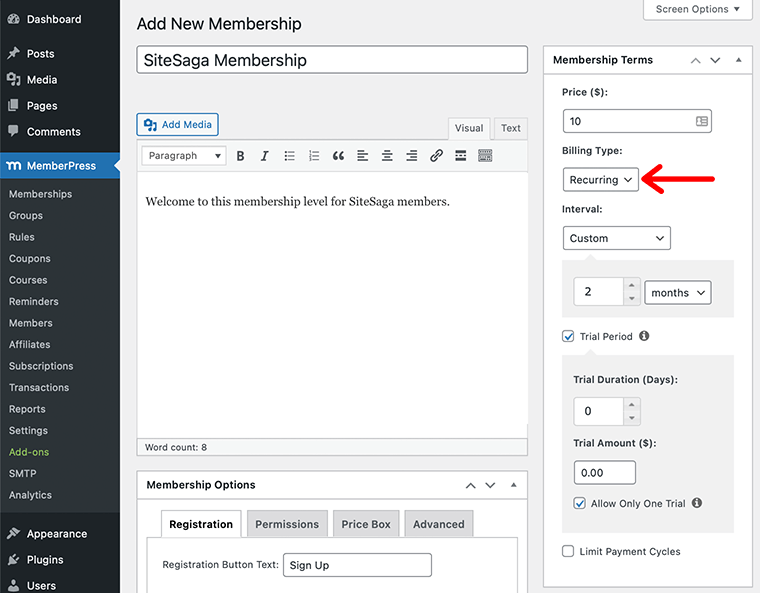Increase the interval number stepper

[x=631, y=286]
